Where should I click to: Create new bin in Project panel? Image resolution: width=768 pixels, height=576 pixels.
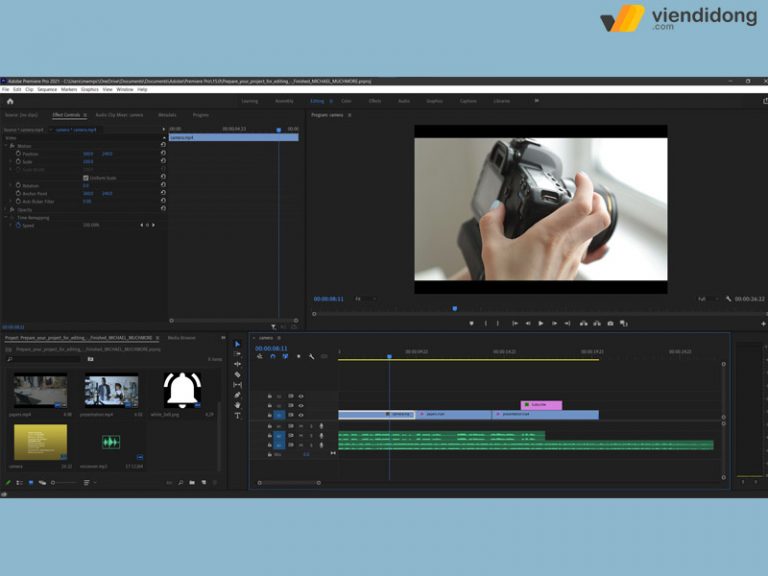pyautogui.click(x=192, y=483)
